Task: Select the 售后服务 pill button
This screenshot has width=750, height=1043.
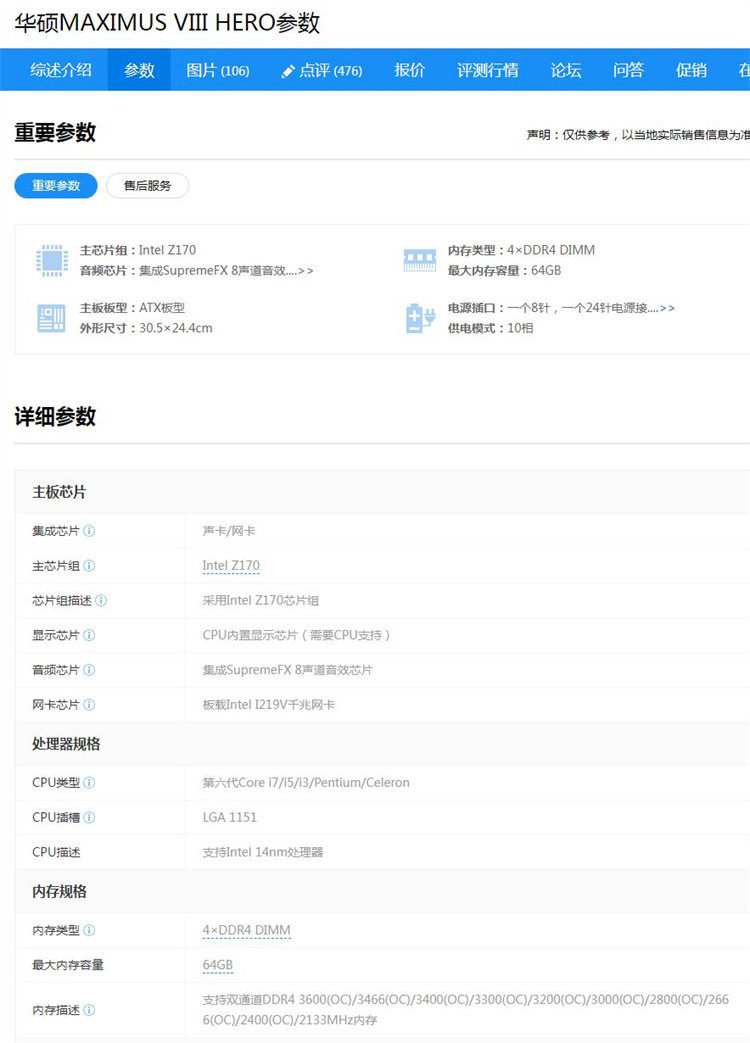Action: point(148,186)
